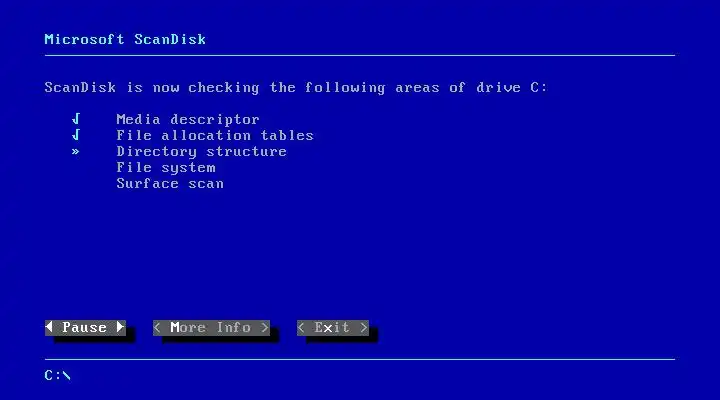Click the 'Microsoft ScanDisk' title text

point(125,39)
